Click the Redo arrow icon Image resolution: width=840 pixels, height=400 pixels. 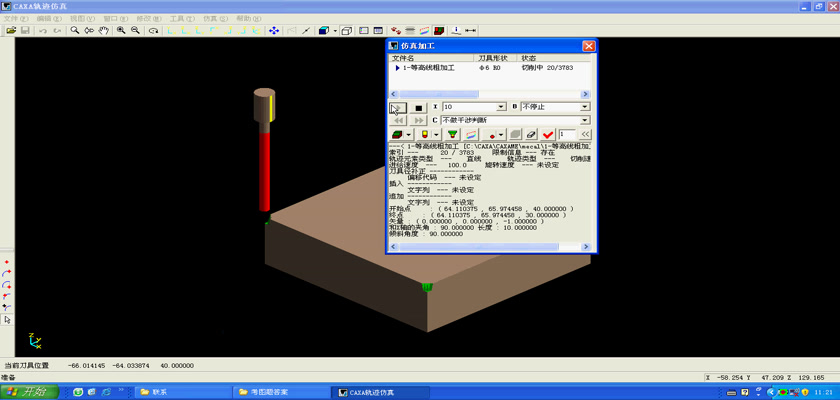[x=57, y=31]
